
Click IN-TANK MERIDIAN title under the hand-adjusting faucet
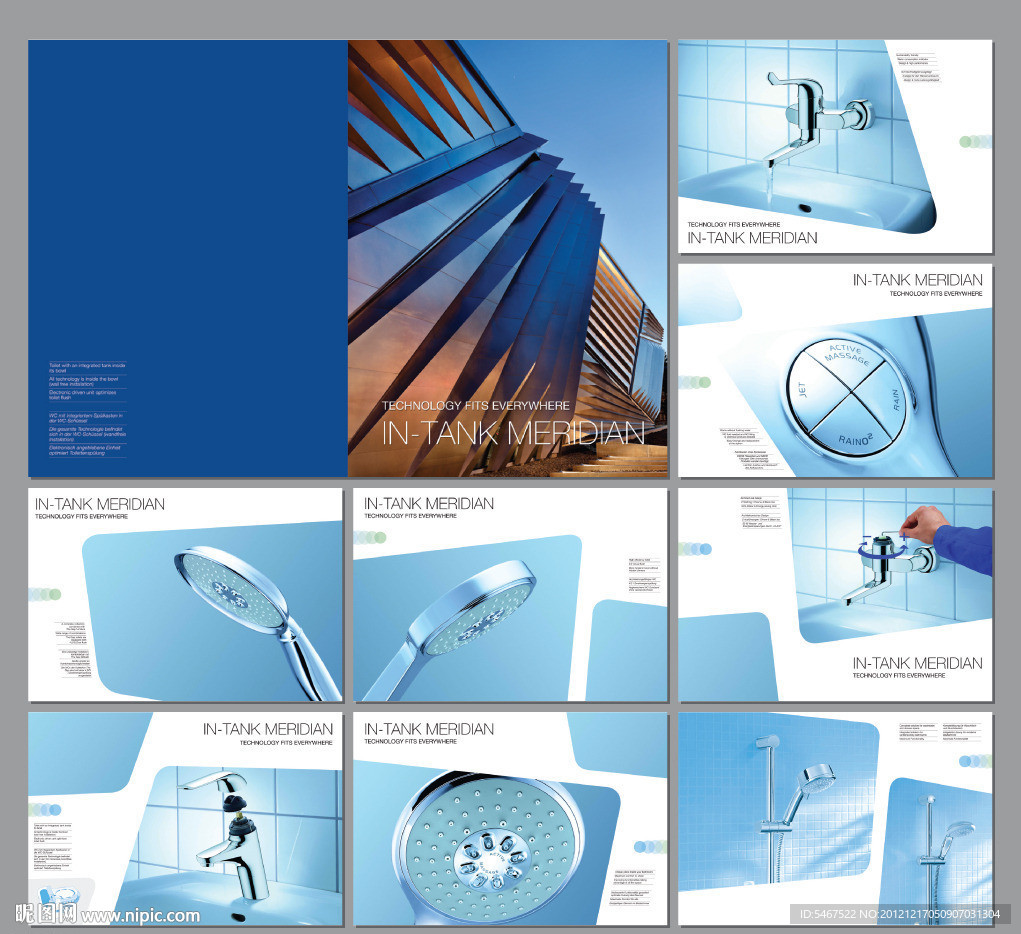click(x=917, y=663)
